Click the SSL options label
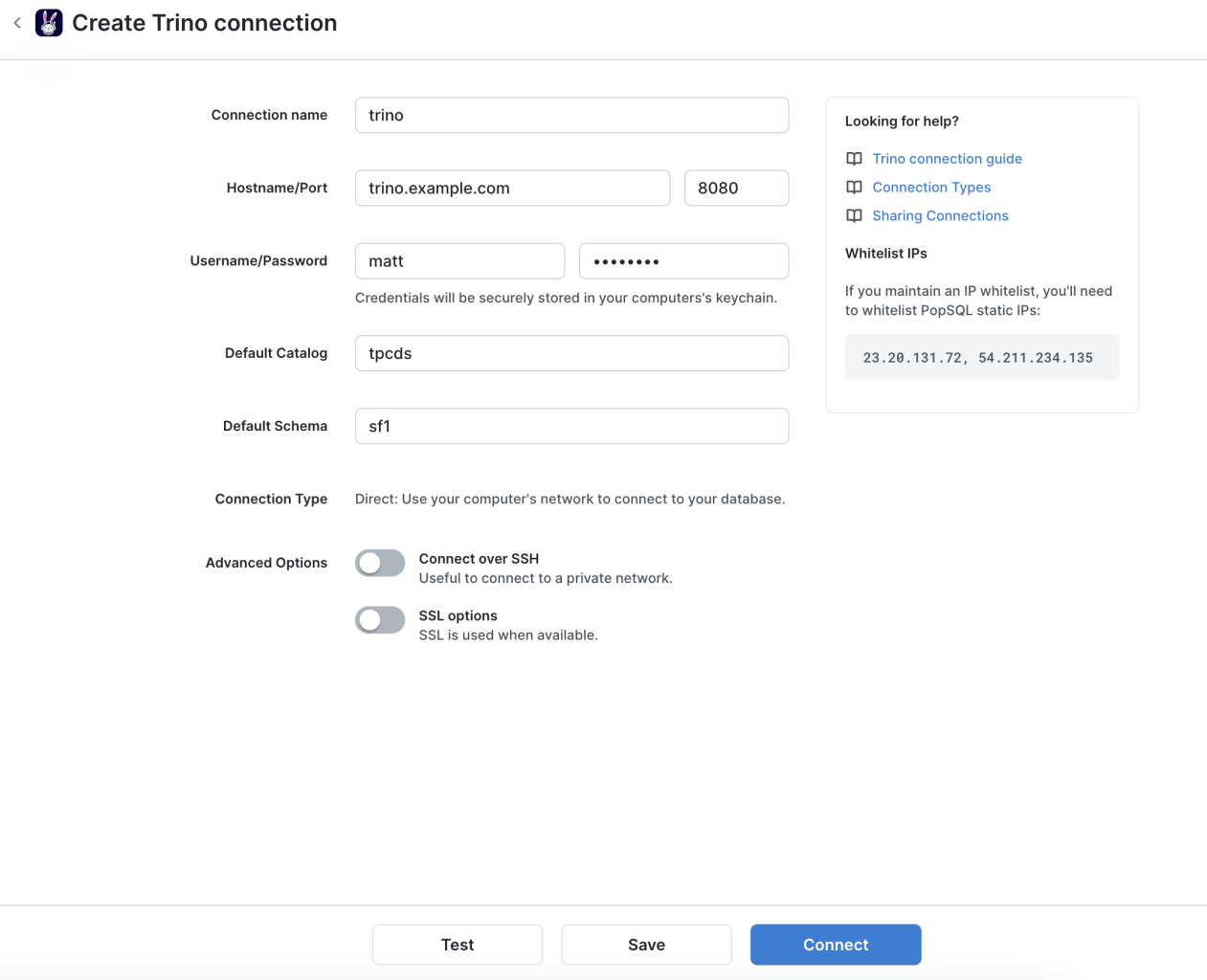This screenshot has width=1207, height=980. click(x=458, y=616)
